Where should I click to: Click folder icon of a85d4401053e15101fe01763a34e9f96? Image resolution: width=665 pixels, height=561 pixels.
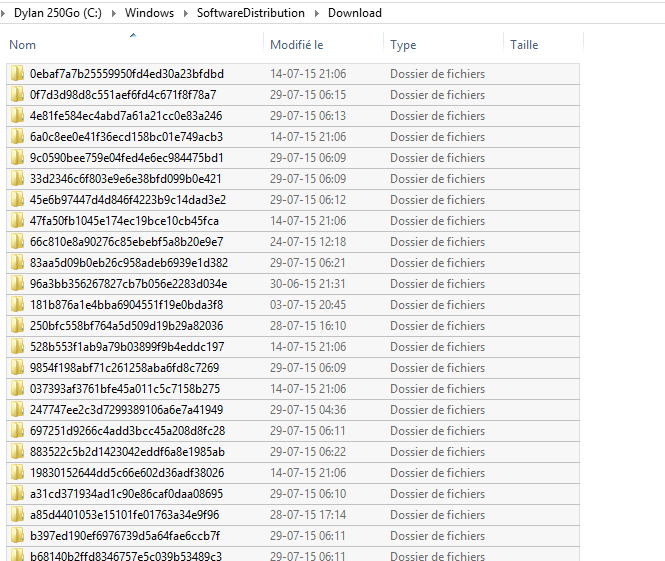click(17, 514)
